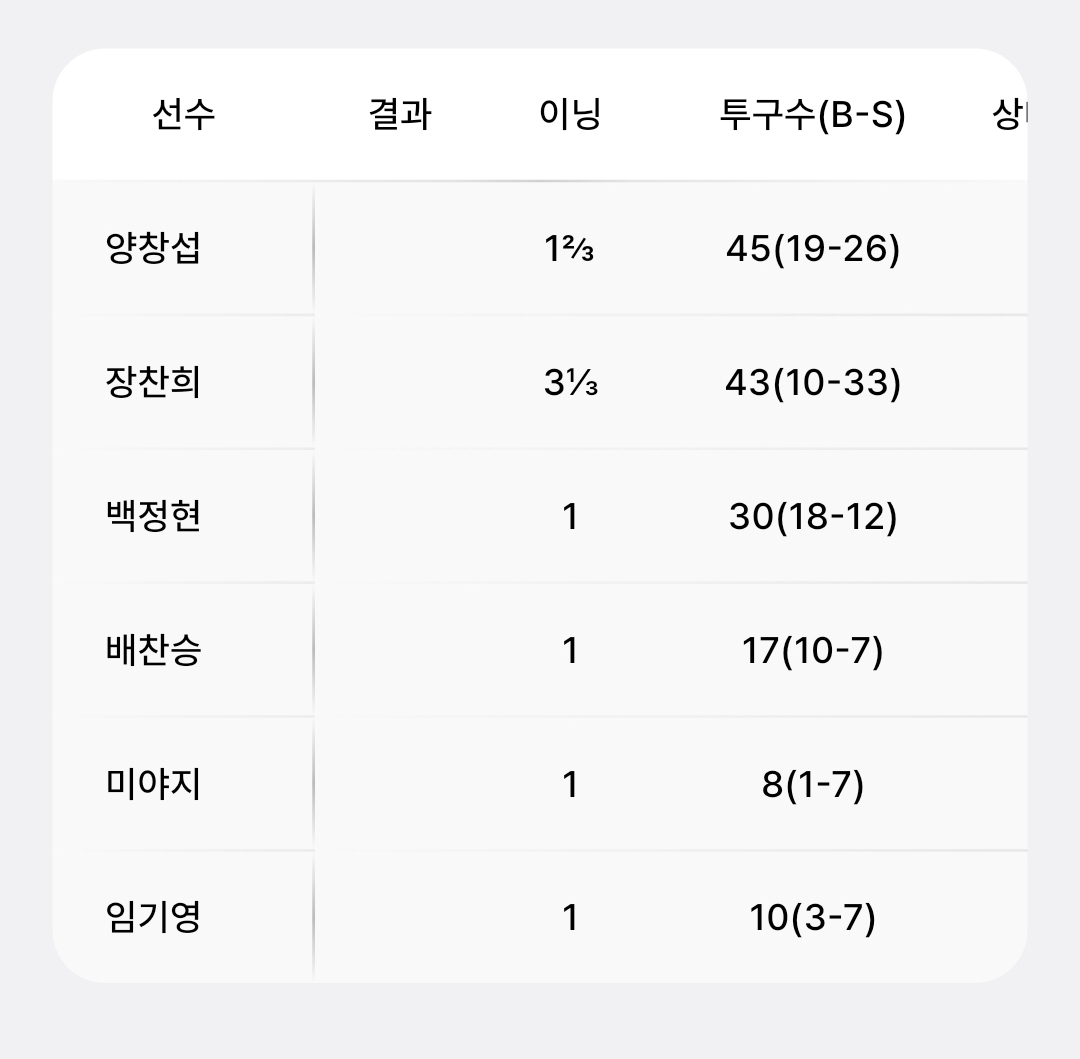
Task: Click the 투구수(B-S) column header
Action: [x=812, y=115]
